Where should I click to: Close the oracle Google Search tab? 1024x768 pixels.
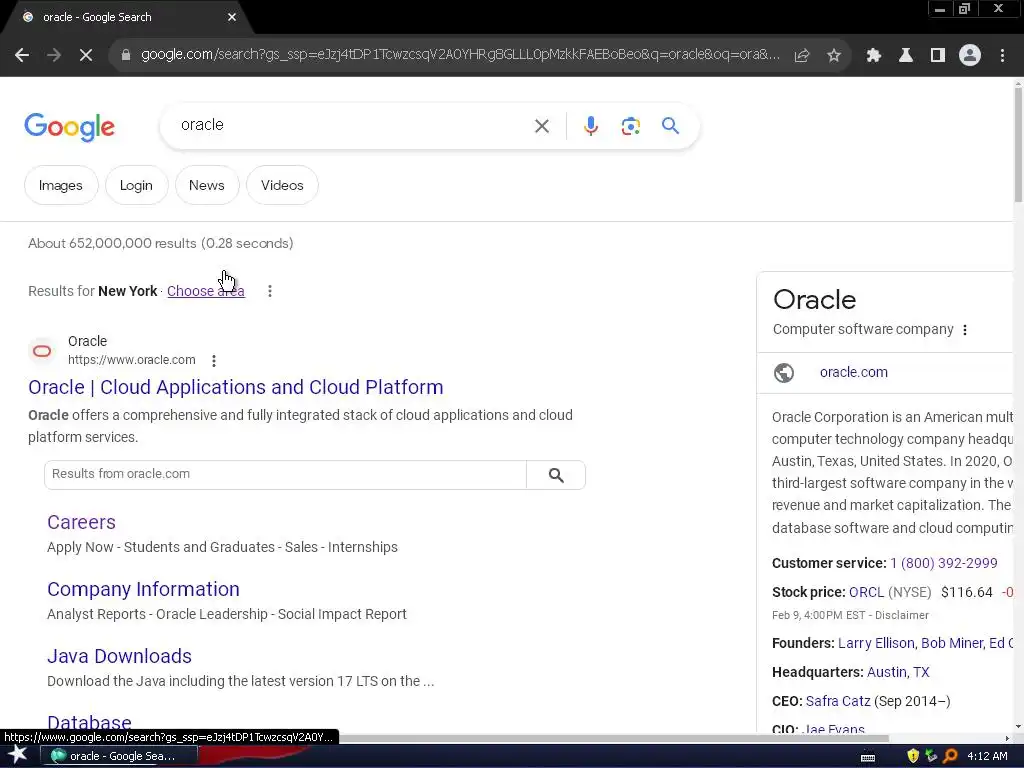coord(232,17)
